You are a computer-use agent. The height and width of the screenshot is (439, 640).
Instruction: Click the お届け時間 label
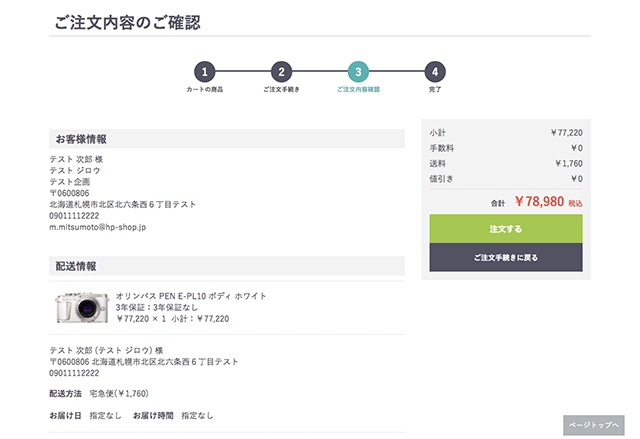coord(153,416)
